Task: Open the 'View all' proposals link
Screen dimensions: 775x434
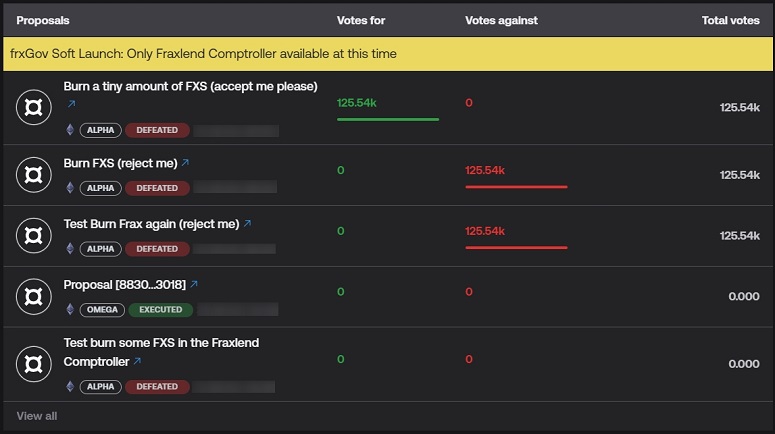Action: pos(37,416)
